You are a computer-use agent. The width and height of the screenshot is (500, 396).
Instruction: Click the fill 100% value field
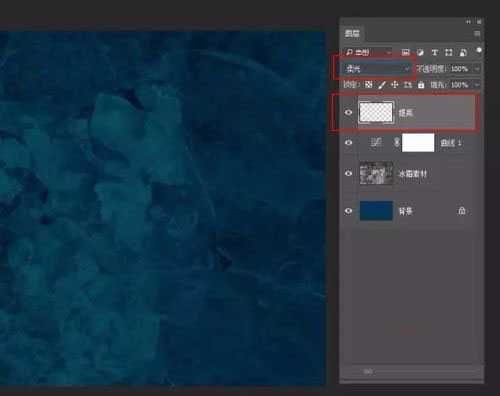coord(460,85)
